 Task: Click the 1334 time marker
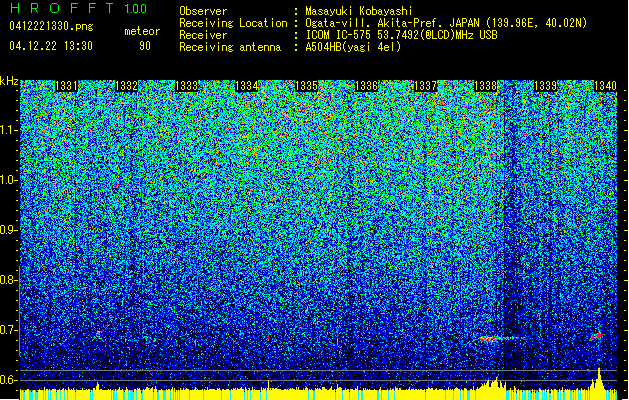246,86
